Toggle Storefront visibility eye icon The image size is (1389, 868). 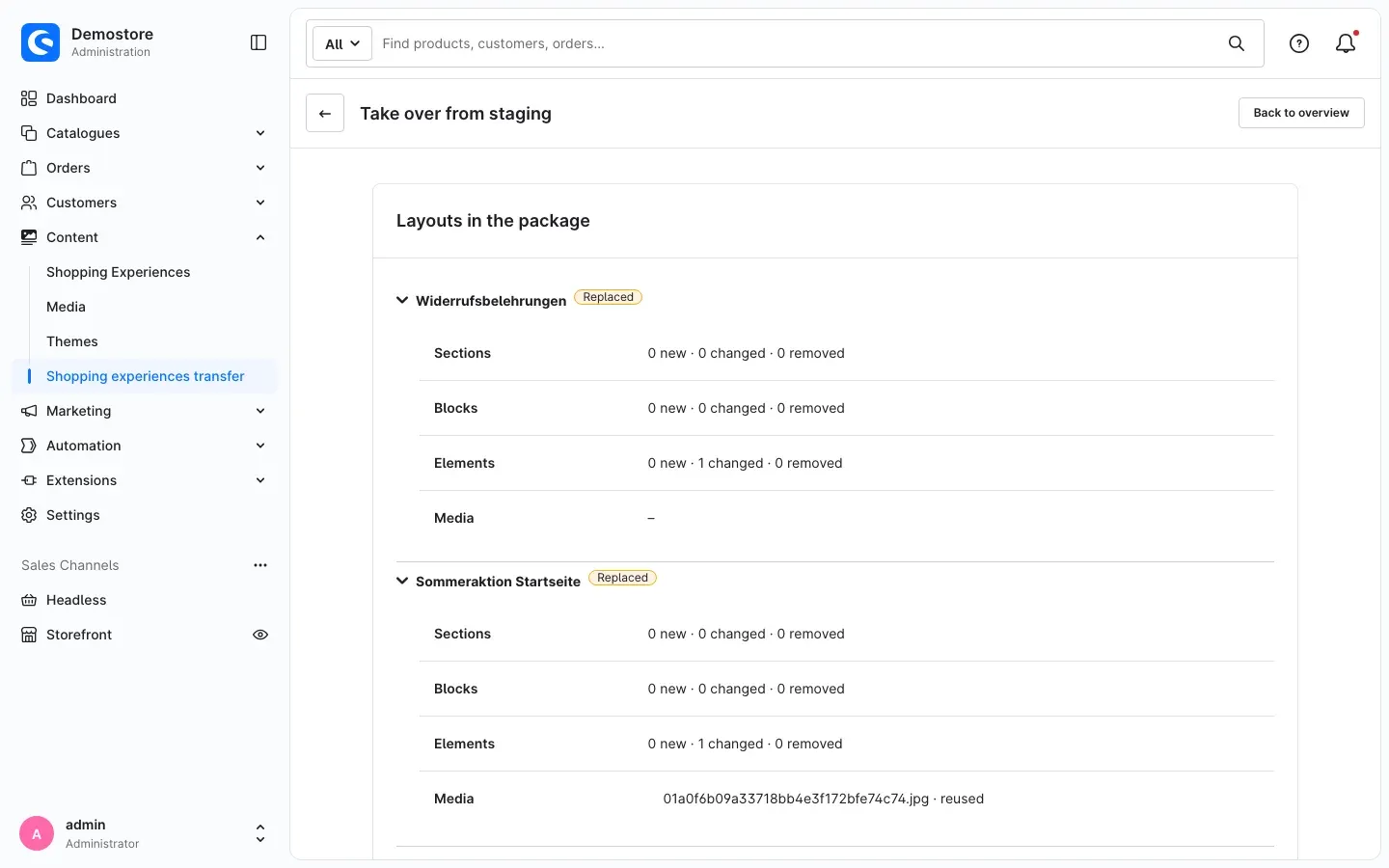260,635
